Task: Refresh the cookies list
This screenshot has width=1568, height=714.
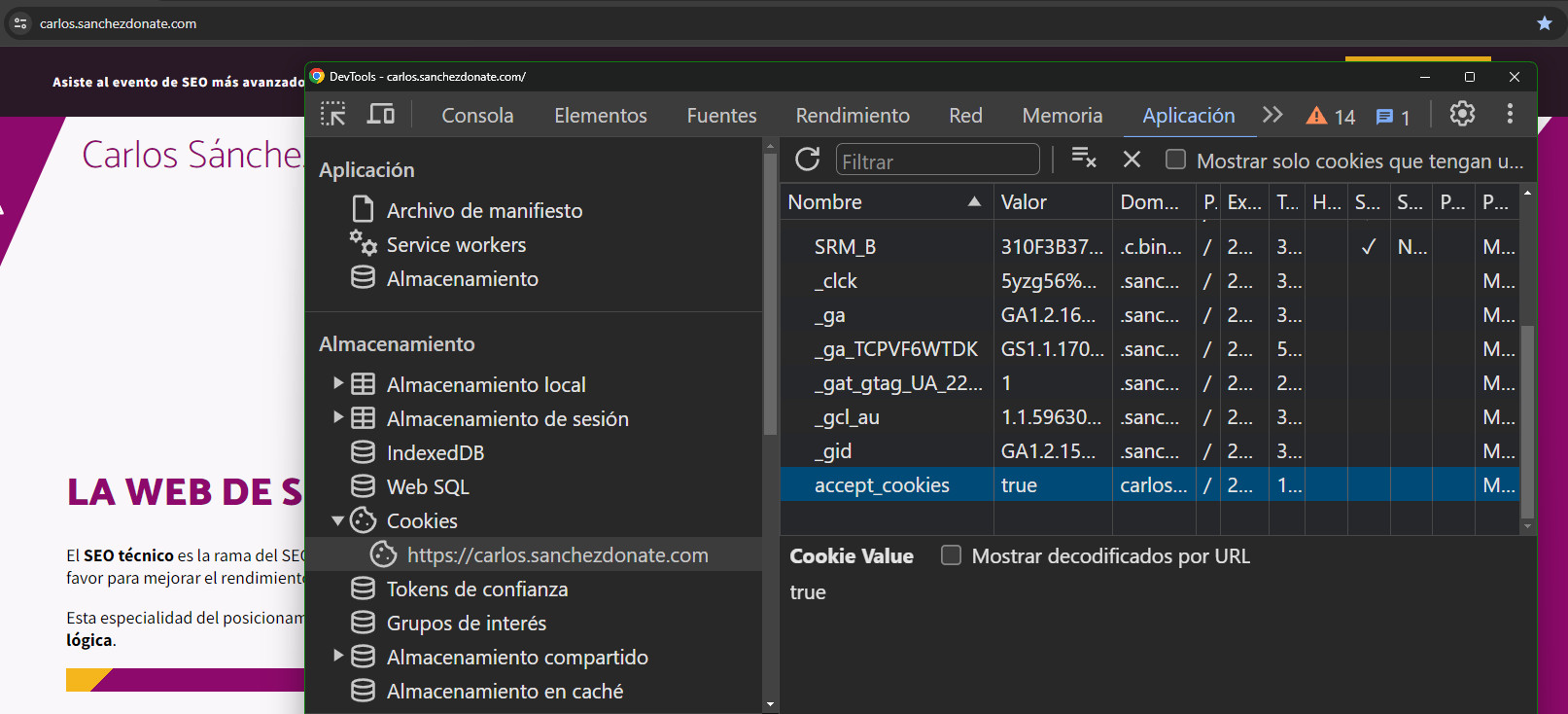Action: pos(807,160)
